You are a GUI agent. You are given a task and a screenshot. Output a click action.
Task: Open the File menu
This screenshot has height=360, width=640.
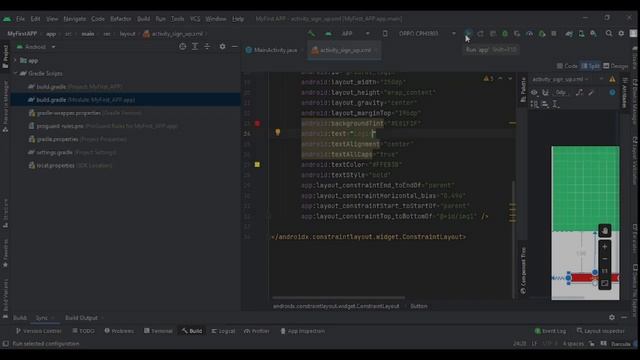(x=20, y=19)
